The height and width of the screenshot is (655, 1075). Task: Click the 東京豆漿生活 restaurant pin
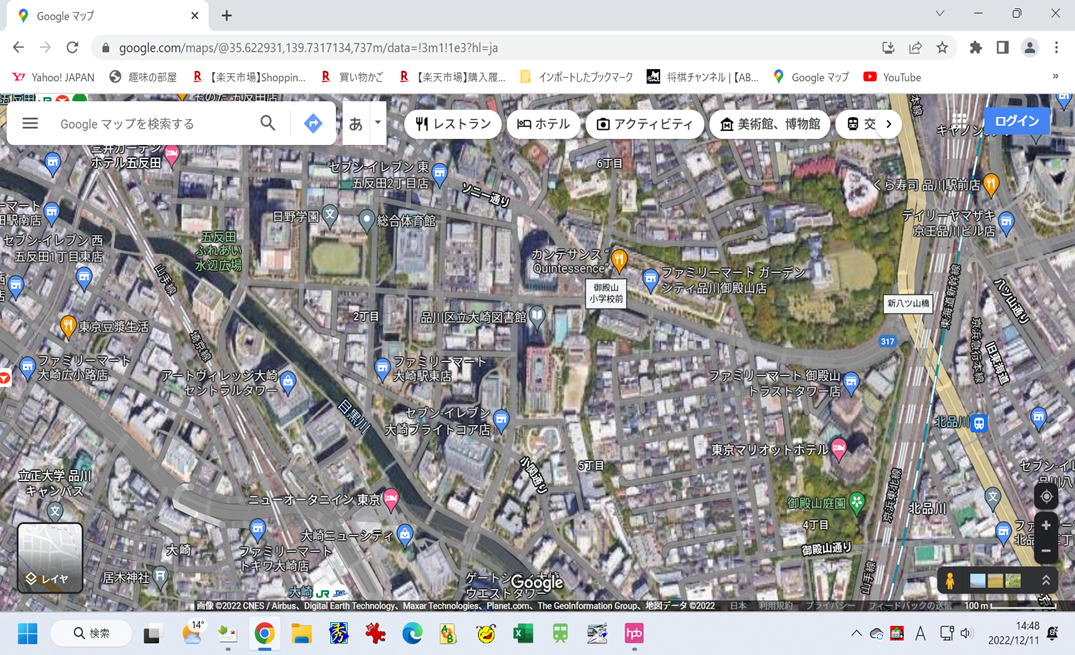click(x=67, y=326)
